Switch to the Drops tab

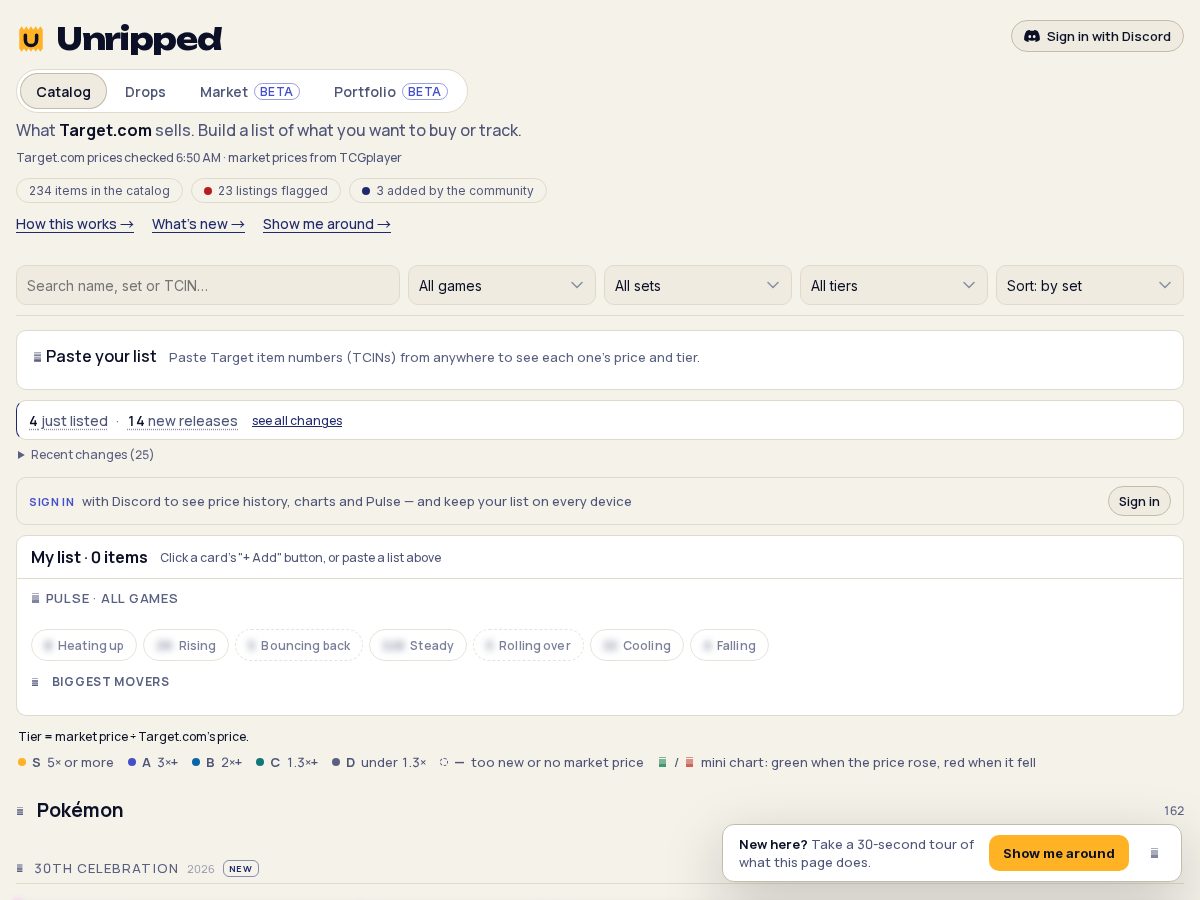coord(145,91)
